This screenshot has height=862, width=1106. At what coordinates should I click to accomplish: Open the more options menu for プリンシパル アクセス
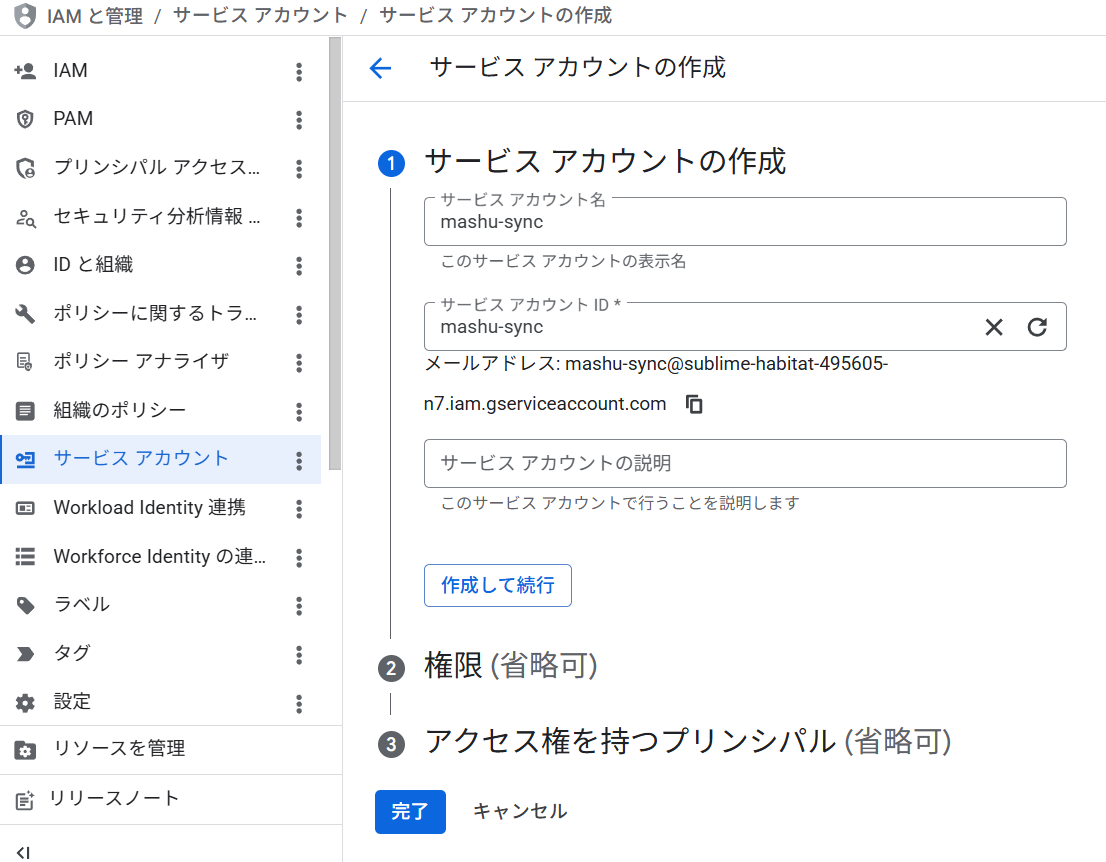tap(299, 169)
